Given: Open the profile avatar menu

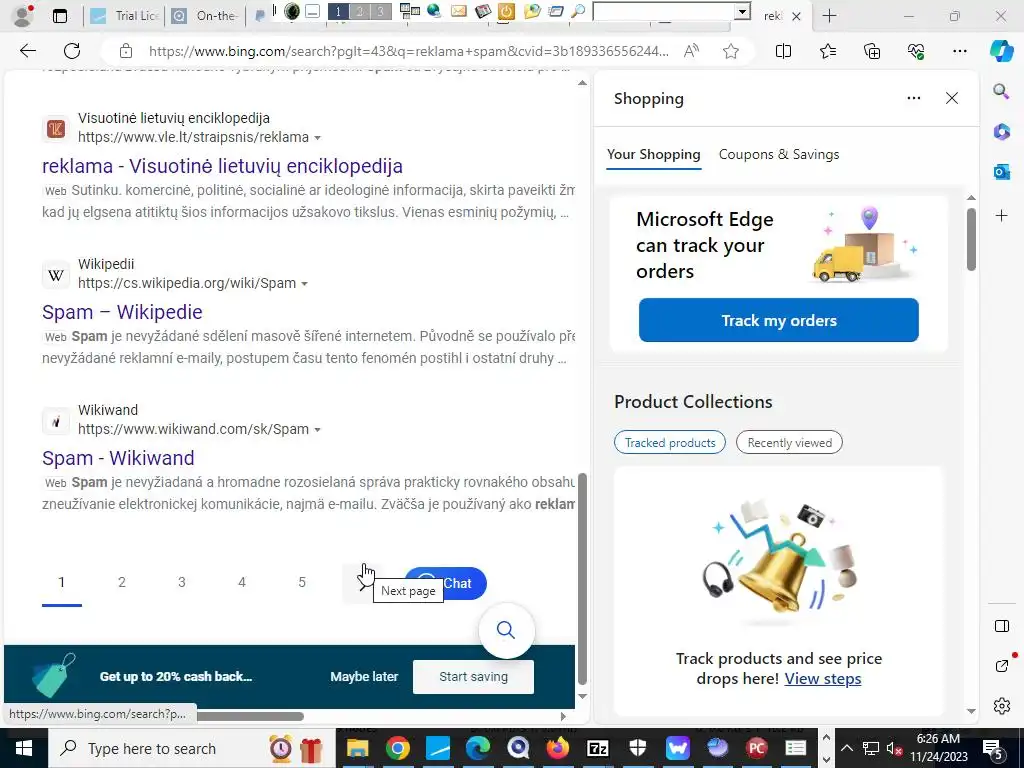Looking at the screenshot, I should pyautogui.click(x=24, y=16).
